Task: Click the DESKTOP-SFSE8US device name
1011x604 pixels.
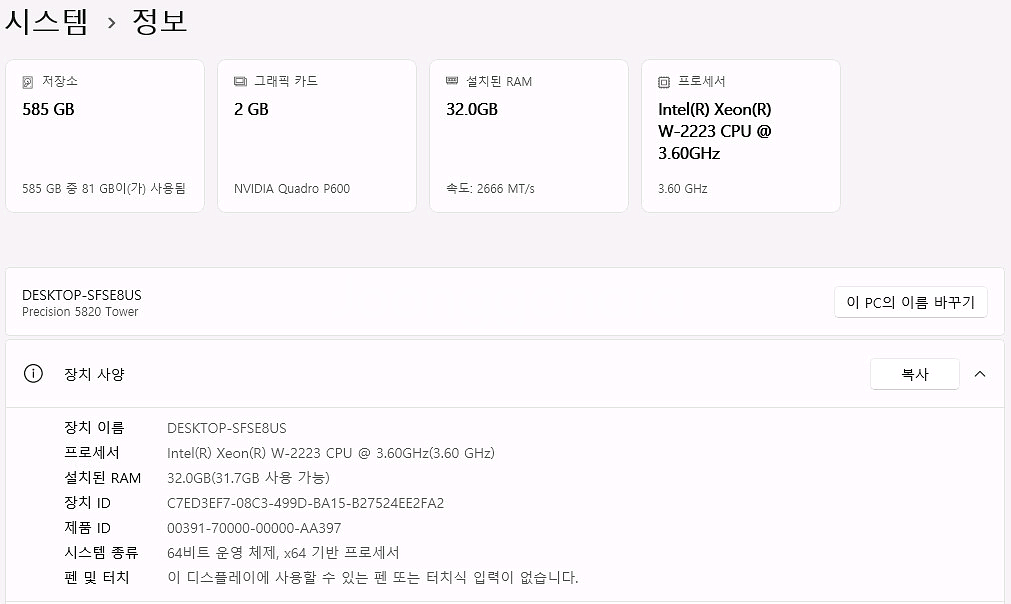Action: (82, 294)
